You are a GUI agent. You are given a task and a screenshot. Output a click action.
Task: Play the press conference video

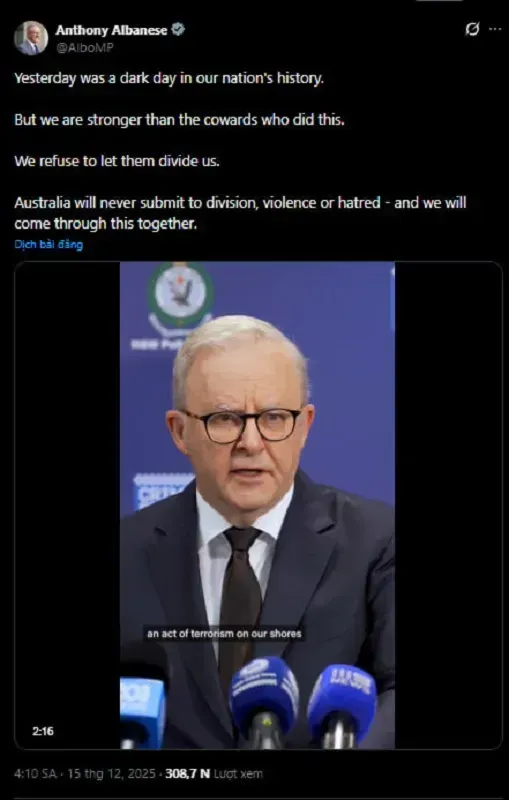258,505
